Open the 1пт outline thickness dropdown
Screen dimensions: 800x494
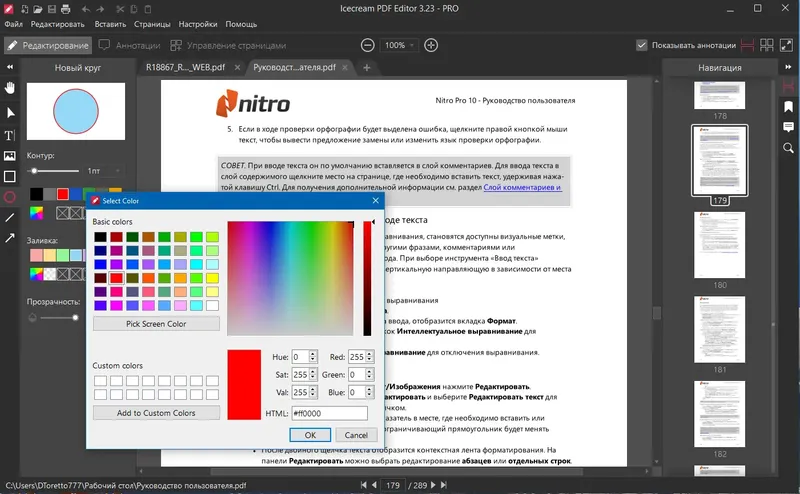pos(104,171)
